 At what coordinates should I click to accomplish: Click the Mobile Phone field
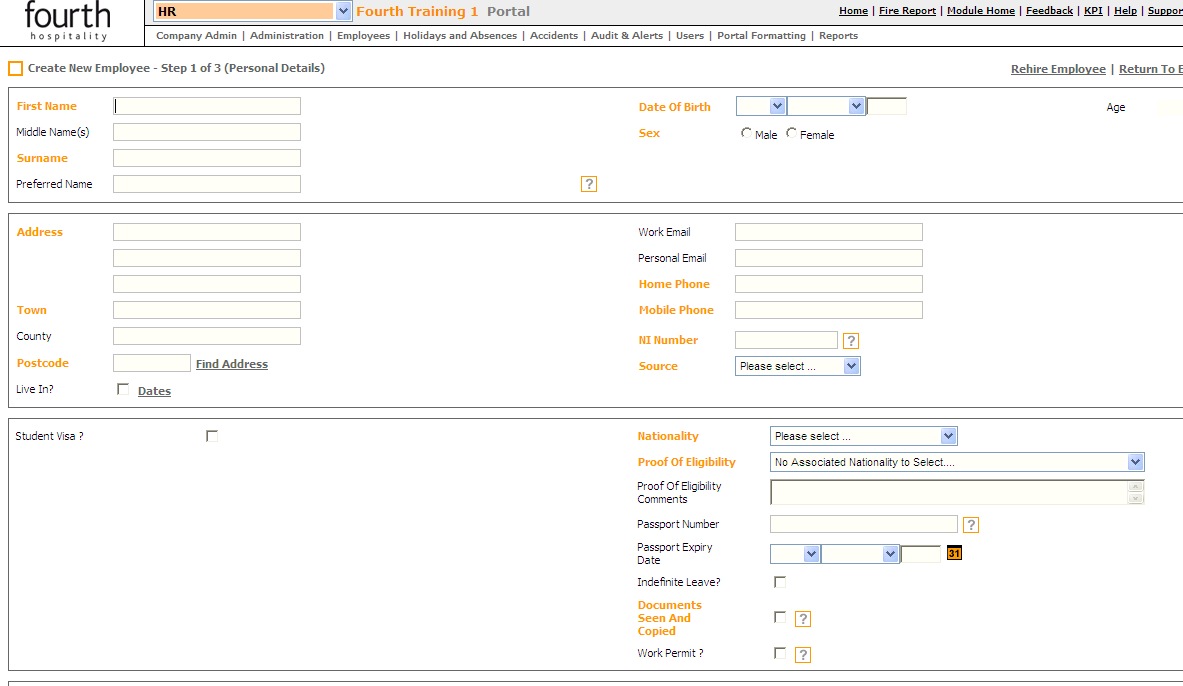click(828, 310)
